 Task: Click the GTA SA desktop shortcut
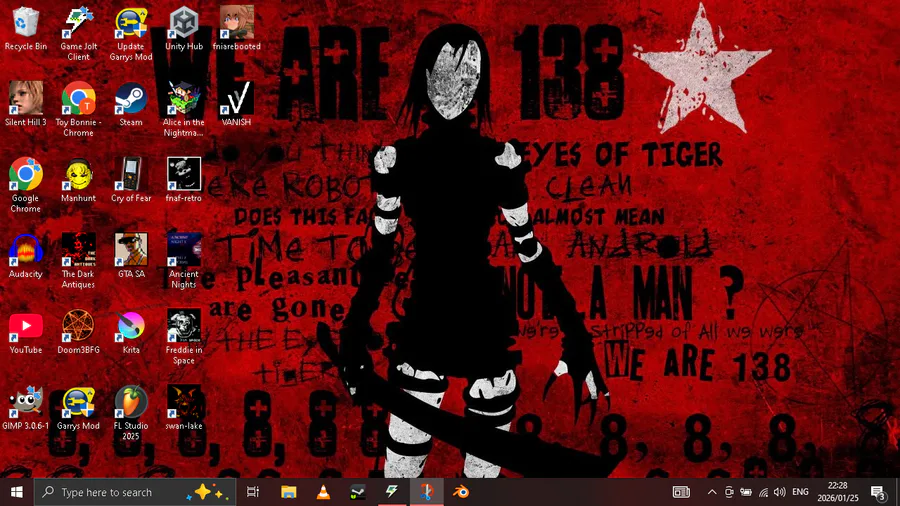click(131, 256)
